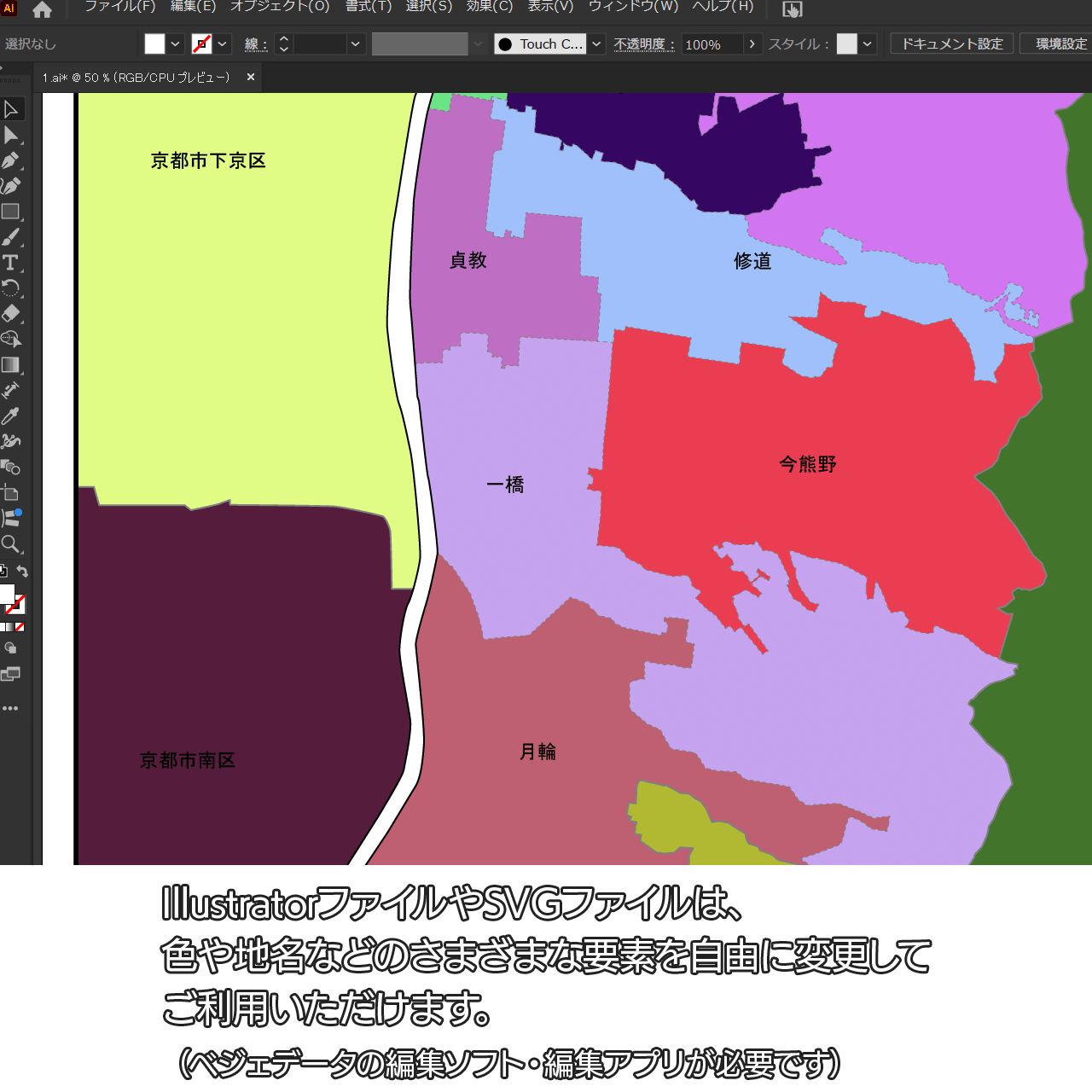Expand the Touch Calligraphy brush dropdown

pos(597,44)
